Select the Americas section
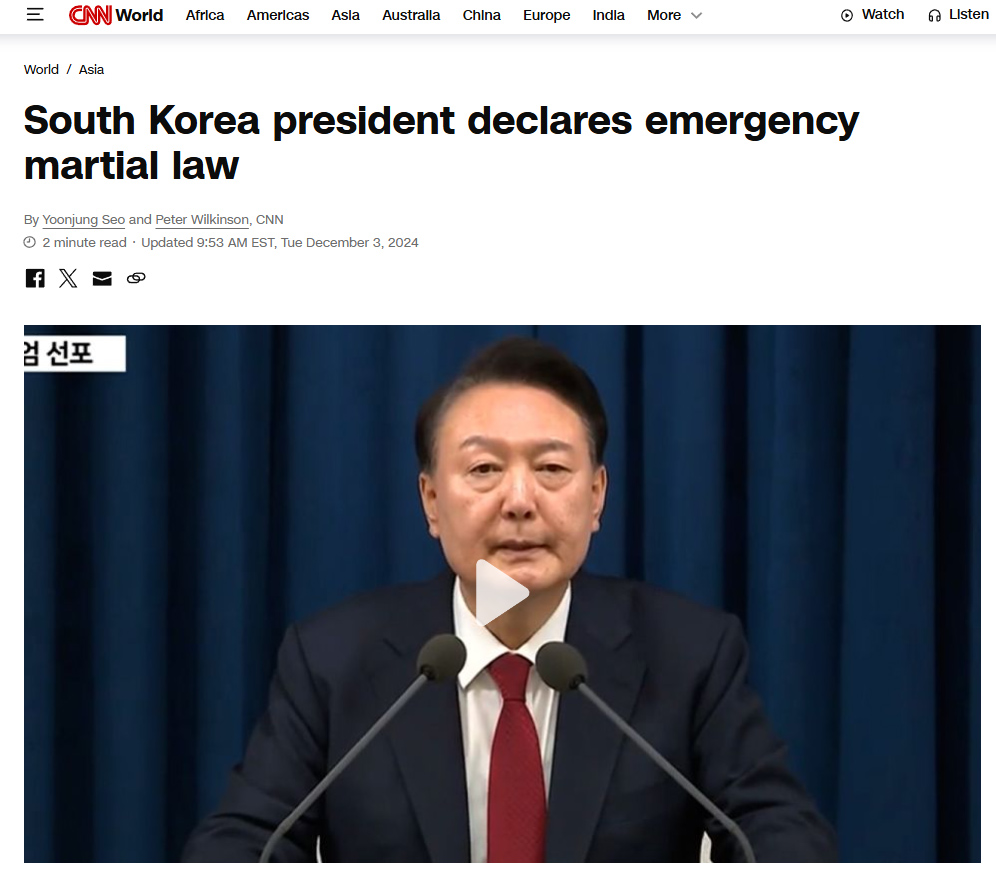The image size is (996, 870). click(278, 15)
